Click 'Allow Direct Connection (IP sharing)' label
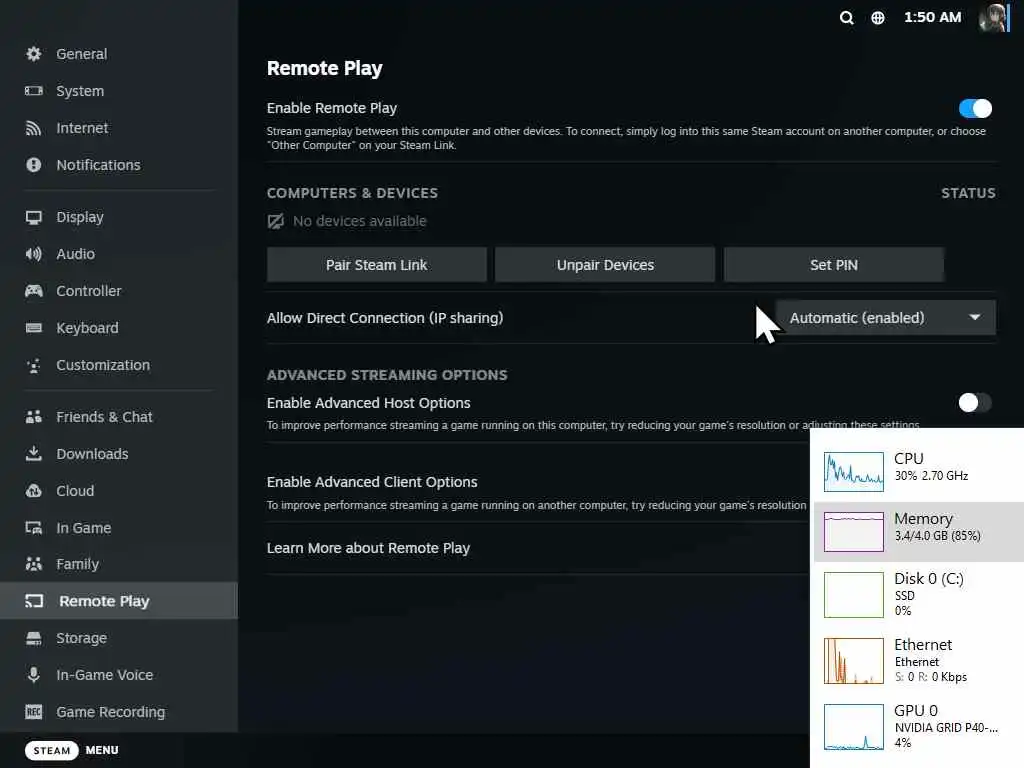1024x768 pixels. [385, 318]
